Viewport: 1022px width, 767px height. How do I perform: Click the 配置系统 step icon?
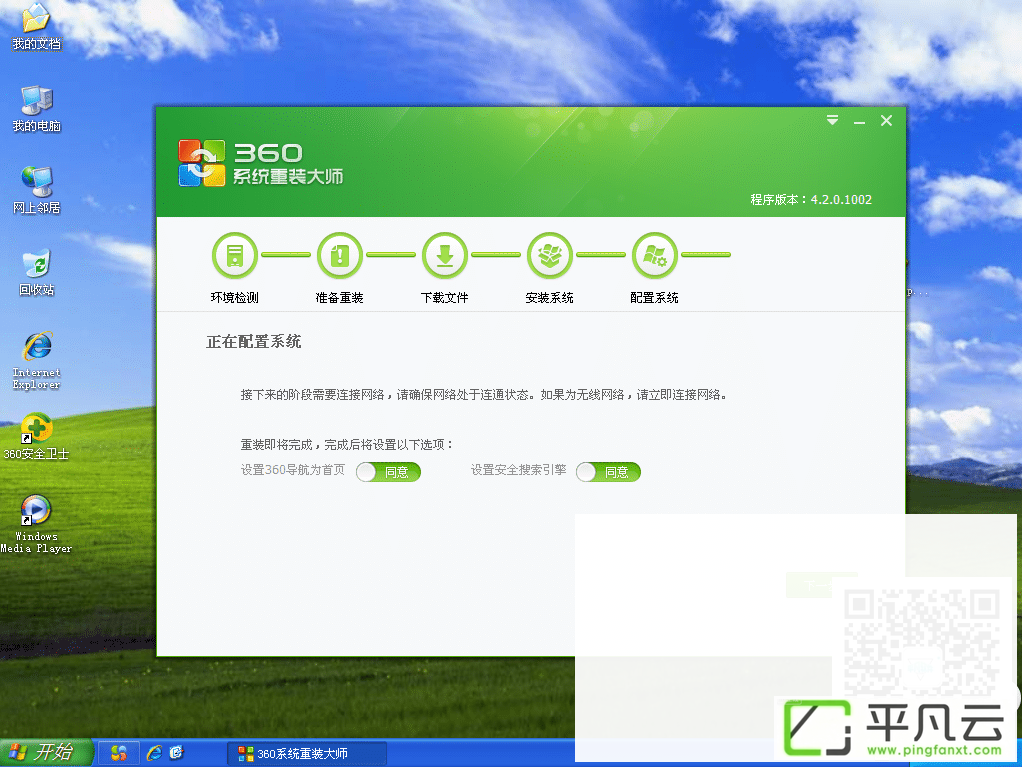(654, 255)
